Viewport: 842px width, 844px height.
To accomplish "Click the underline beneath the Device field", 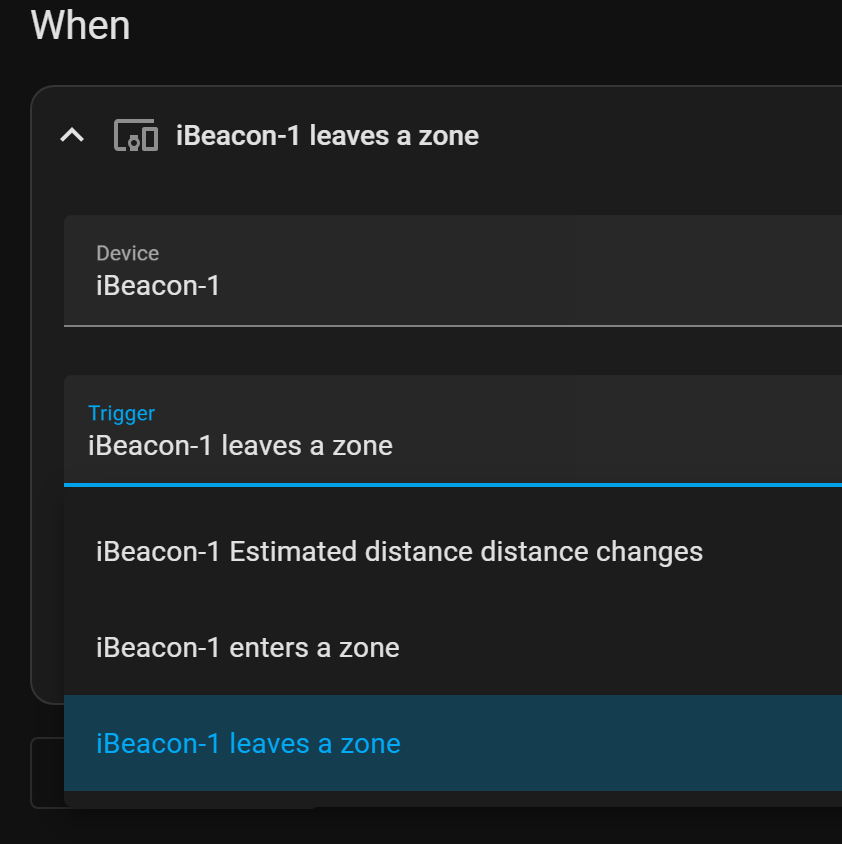I will (x=452, y=325).
